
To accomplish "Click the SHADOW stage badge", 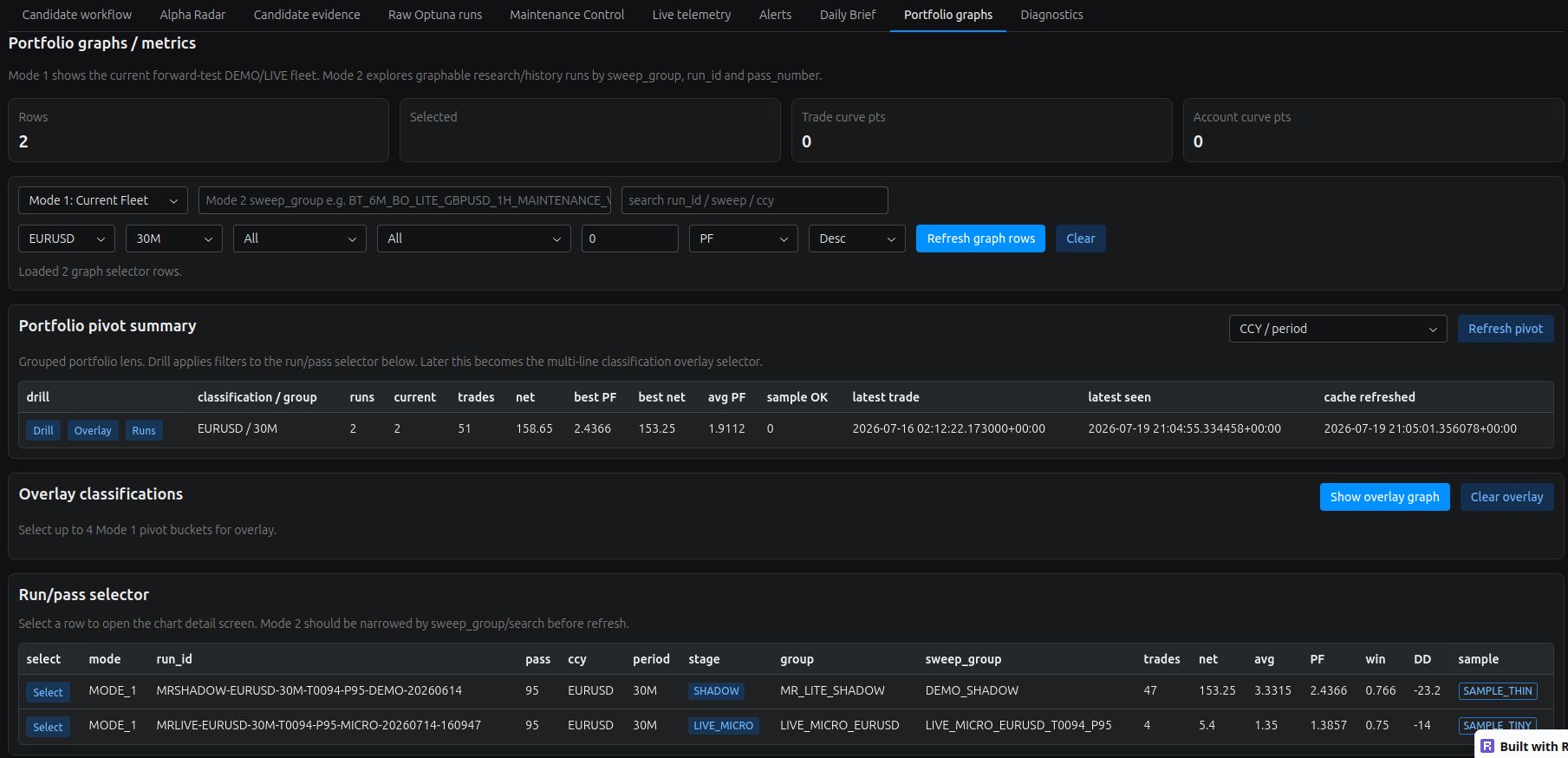I will [716, 691].
